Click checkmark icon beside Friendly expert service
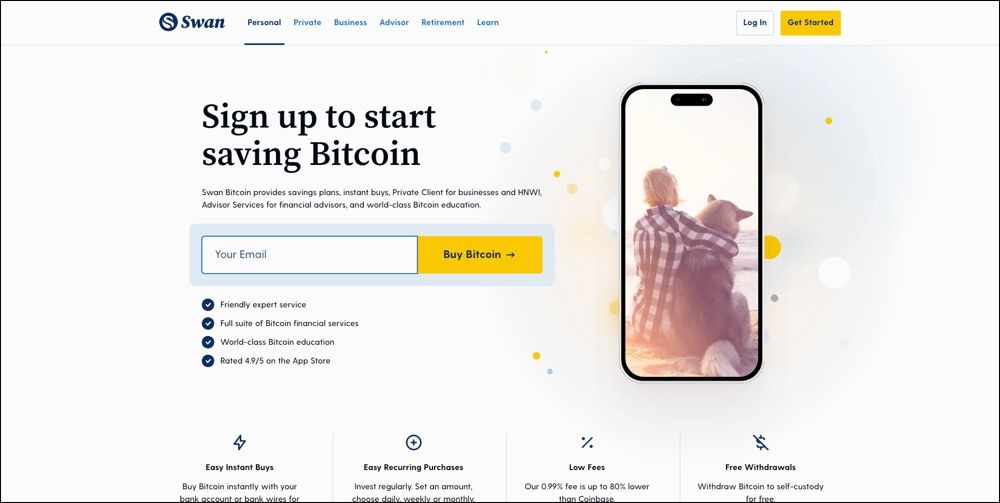The width and height of the screenshot is (1000, 503). pos(208,305)
